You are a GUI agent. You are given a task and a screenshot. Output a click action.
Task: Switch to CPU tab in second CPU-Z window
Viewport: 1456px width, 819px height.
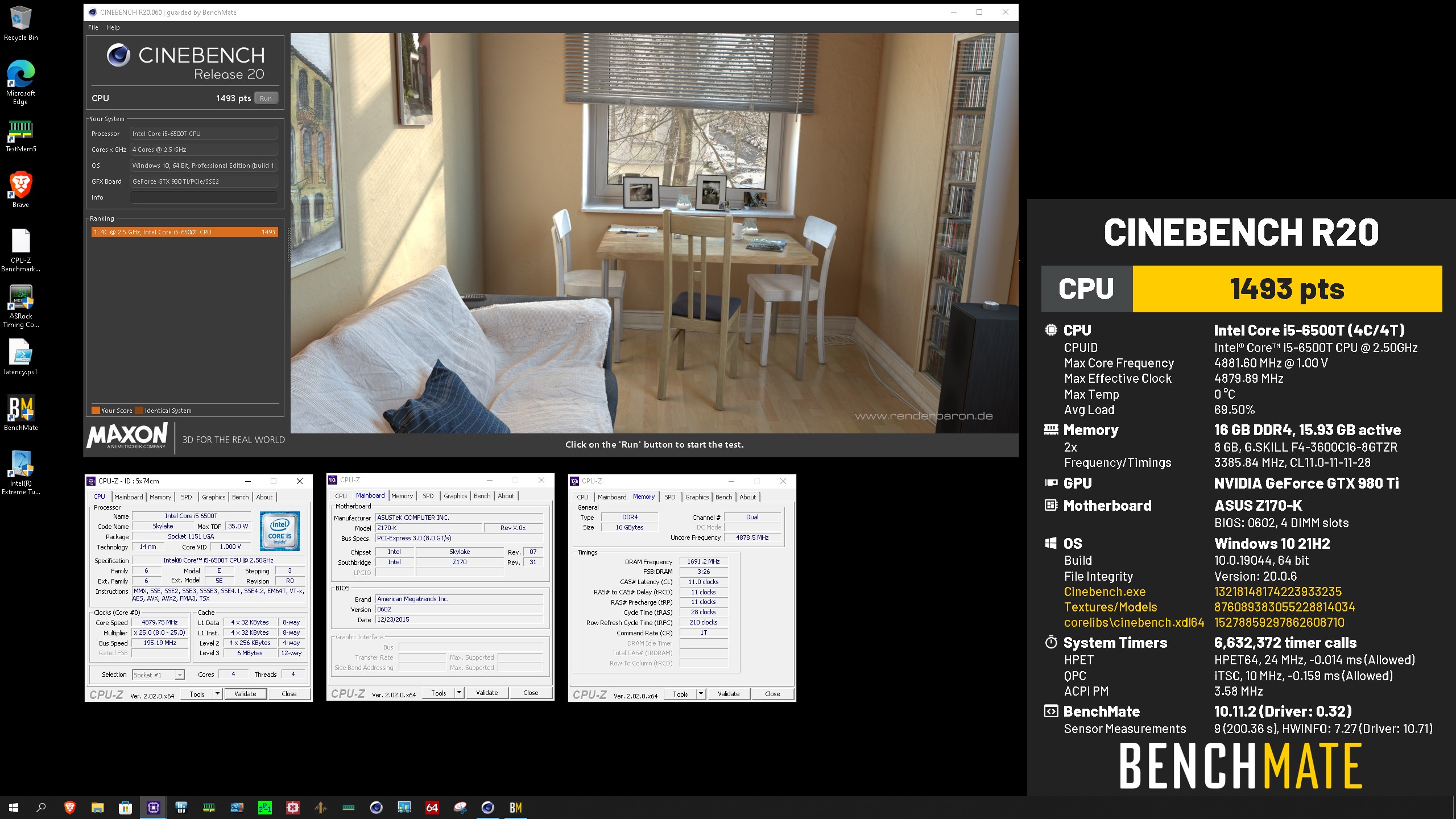click(341, 496)
